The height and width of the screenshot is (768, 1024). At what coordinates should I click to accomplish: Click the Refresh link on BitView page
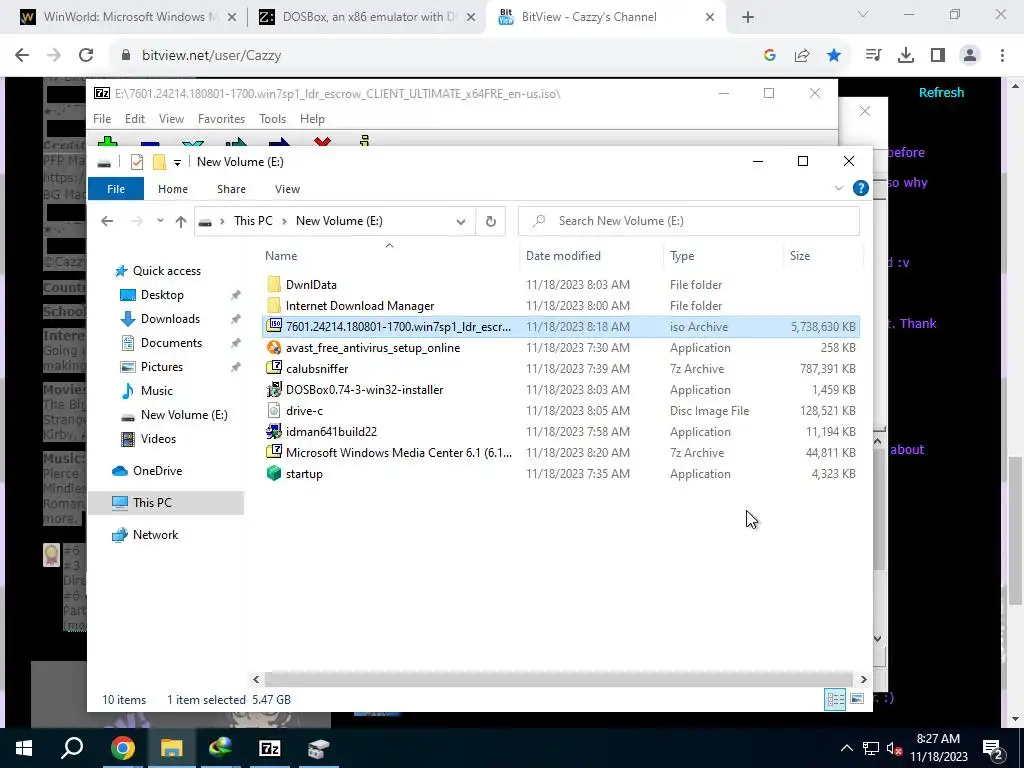pyautogui.click(x=941, y=93)
